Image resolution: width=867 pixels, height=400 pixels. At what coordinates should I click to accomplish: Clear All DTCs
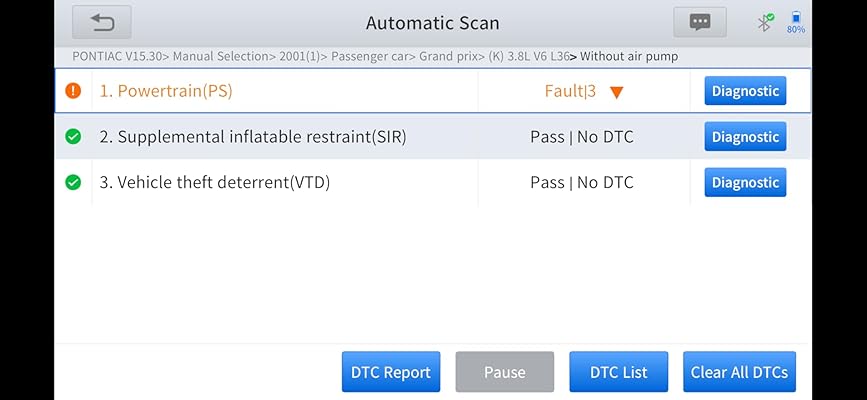coord(739,372)
